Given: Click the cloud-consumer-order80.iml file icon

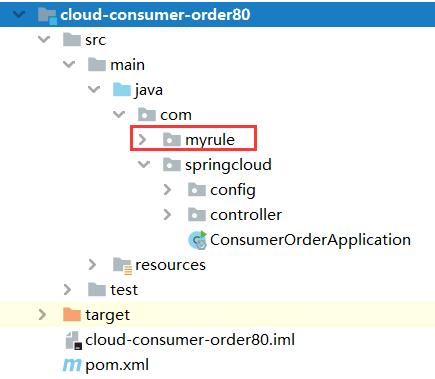Looking at the screenshot, I should tap(73, 340).
